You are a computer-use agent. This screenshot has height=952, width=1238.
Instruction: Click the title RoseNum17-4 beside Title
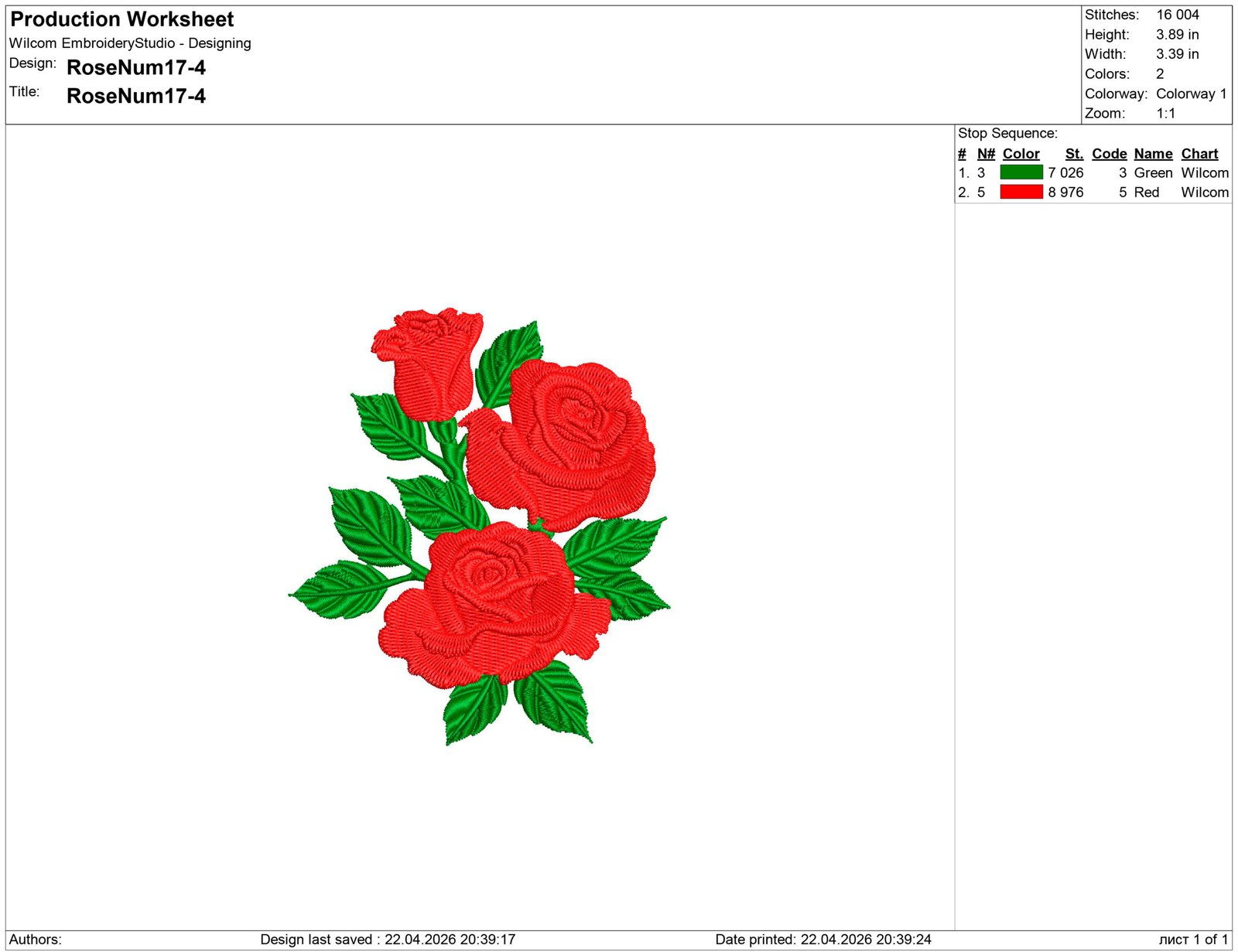point(136,96)
